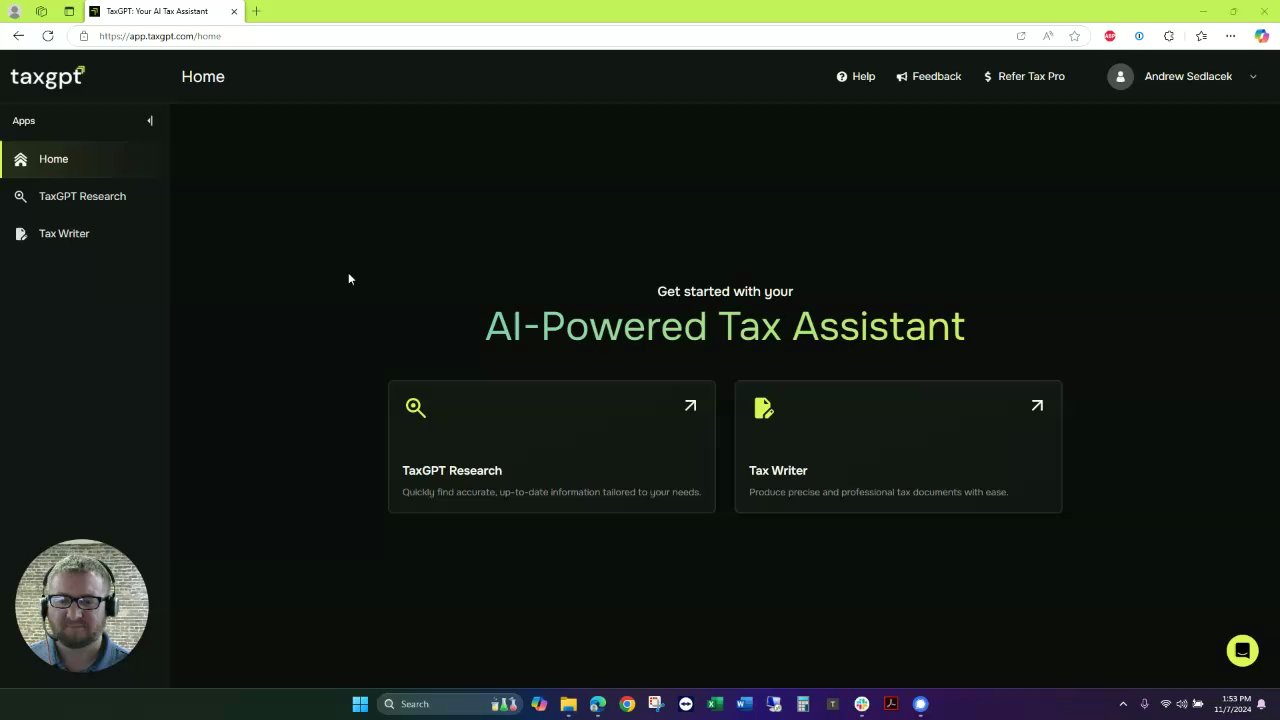
Task: Add this page to favorites star
Action: coord(1074,36)
